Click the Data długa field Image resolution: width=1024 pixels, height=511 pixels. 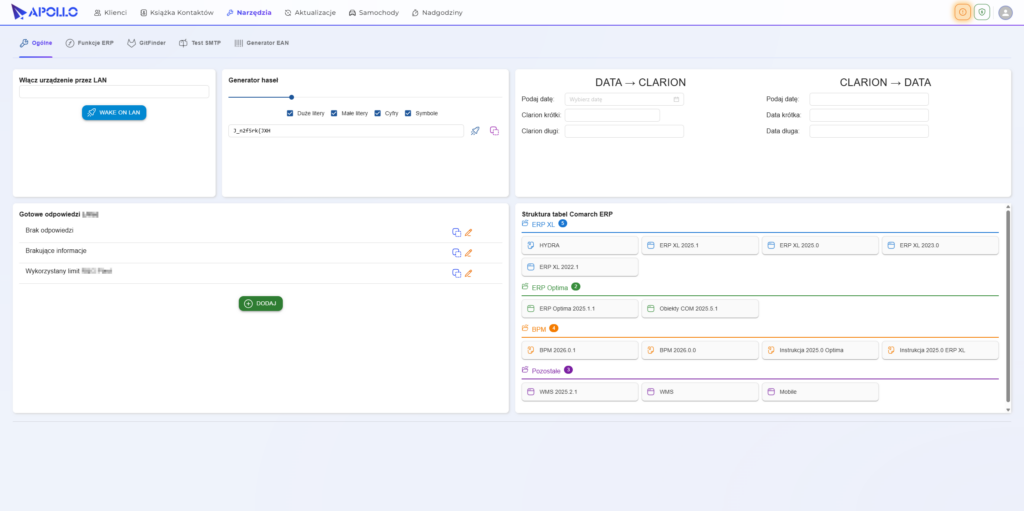pos(869,131)
